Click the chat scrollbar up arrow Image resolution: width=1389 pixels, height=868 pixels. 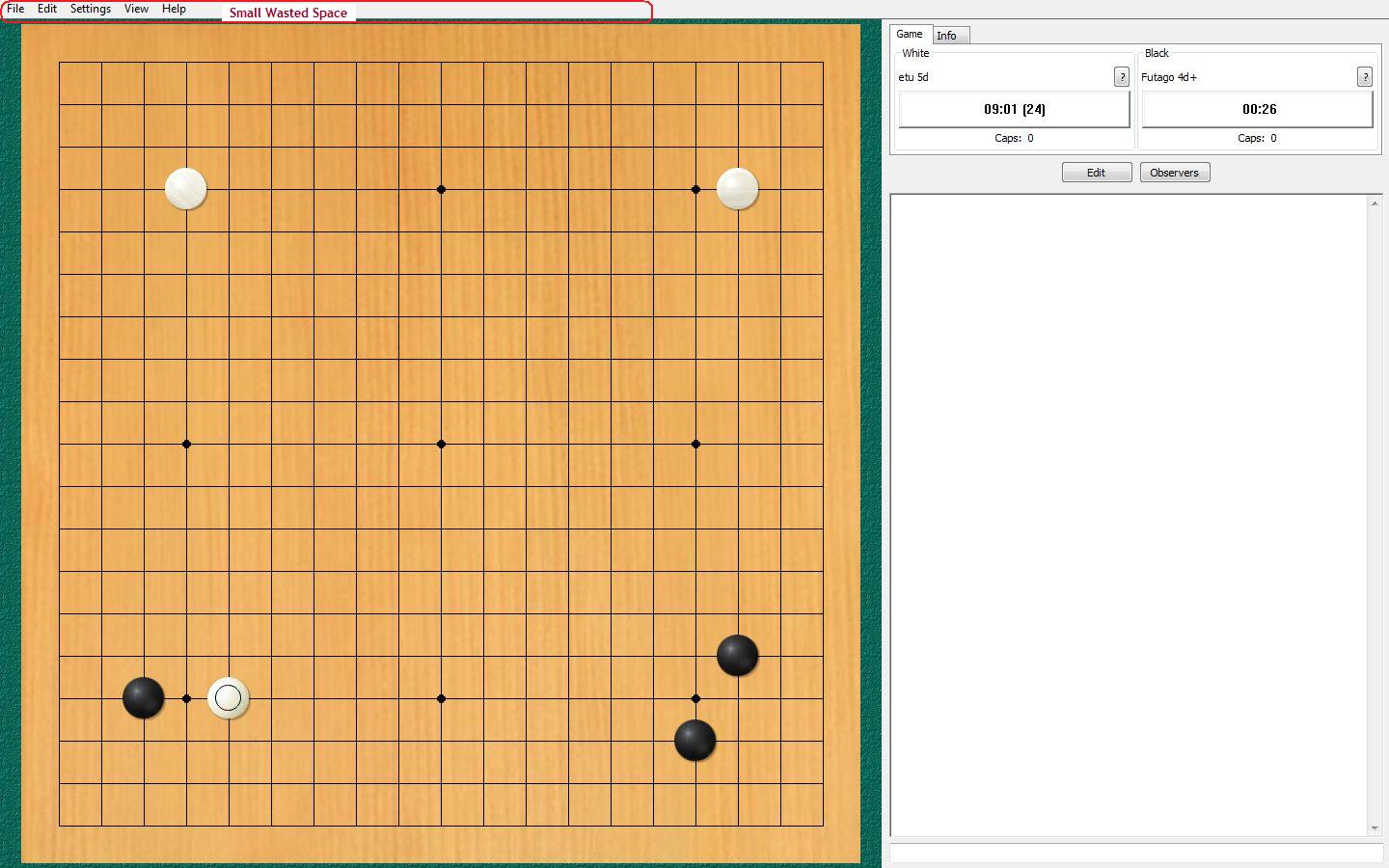[1375, 203]
